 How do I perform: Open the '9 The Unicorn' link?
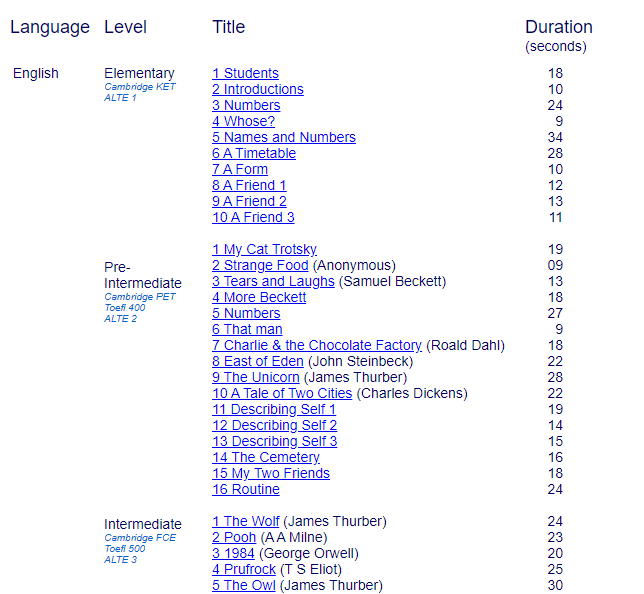pyautogui.click(x=255, y=378)
